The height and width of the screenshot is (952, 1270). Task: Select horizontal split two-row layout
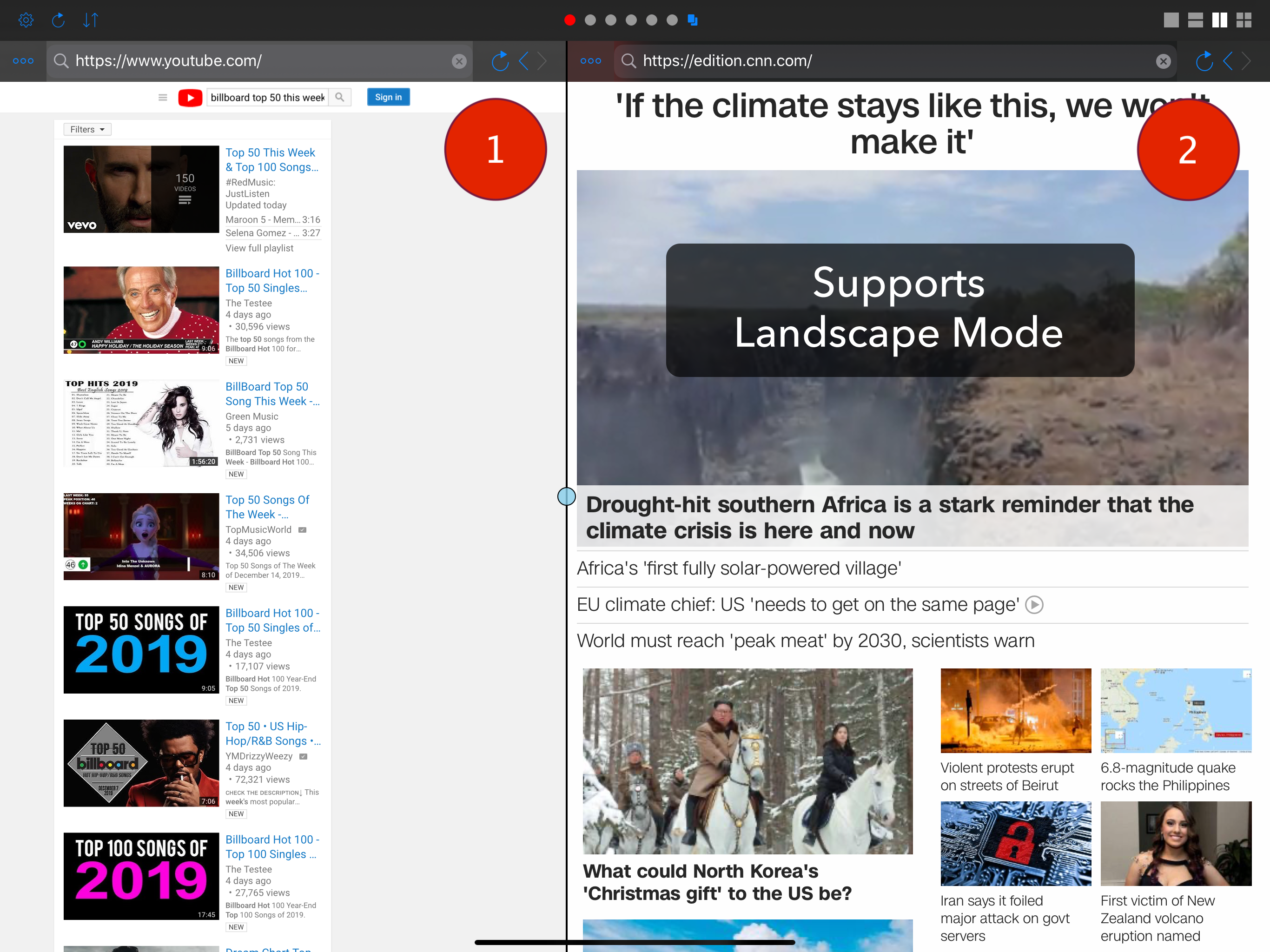[1195, 20]
